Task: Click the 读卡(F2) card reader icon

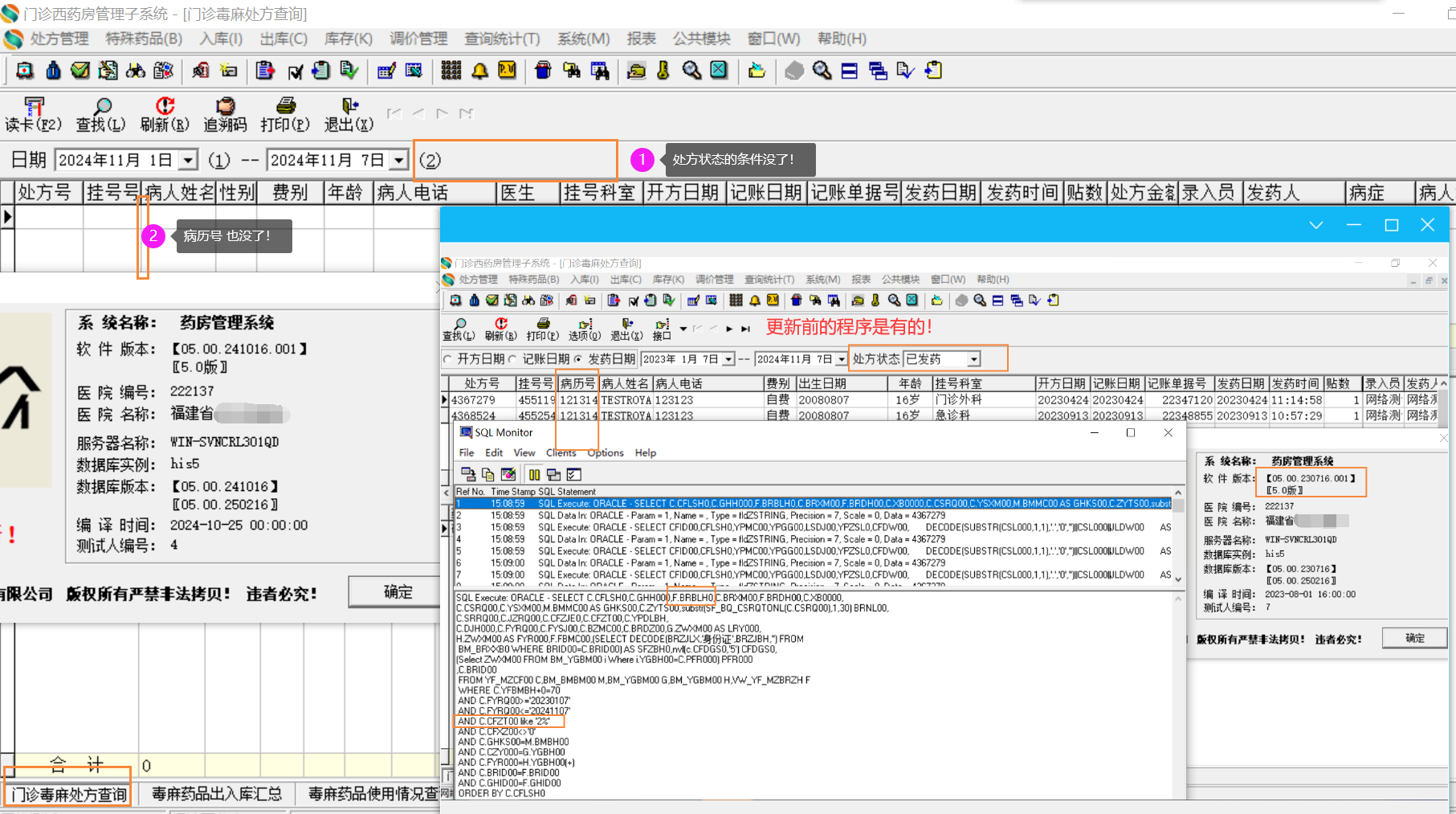Action: [x=33, y=107]
